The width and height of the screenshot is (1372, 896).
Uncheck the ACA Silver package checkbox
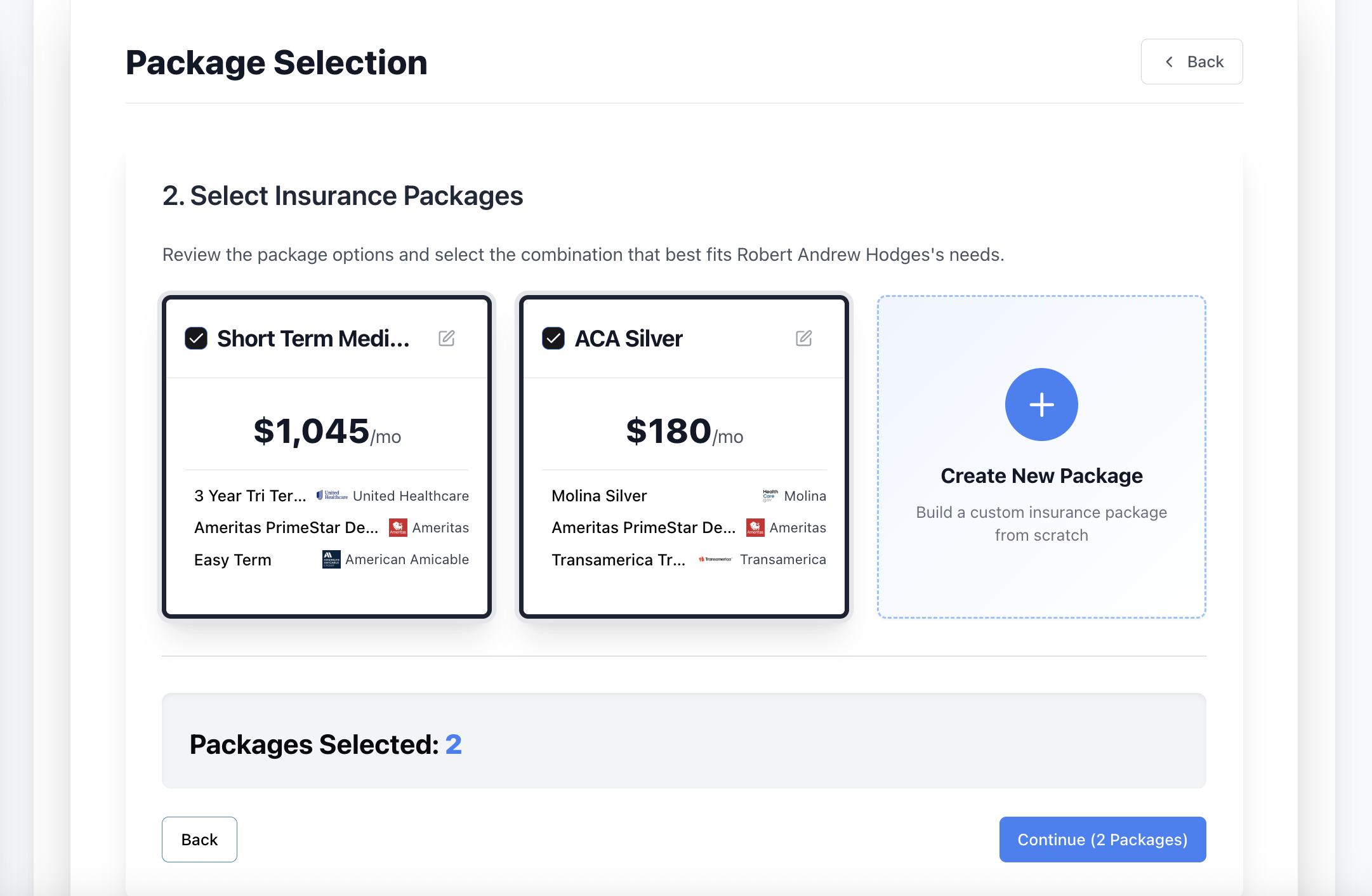553,338
